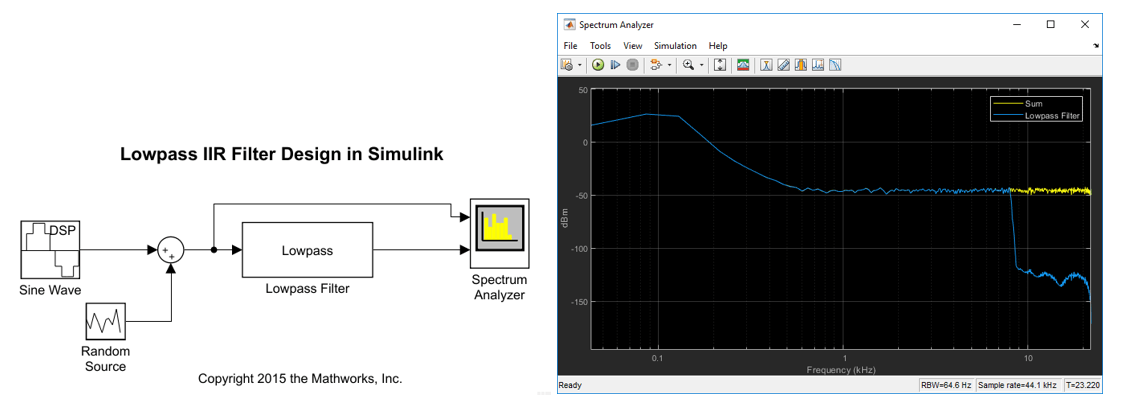This screenshot has height=420, width=1131.
Task: Toggle the channel measurements icon
Action: pyautogui.click(x=801, y=65)
